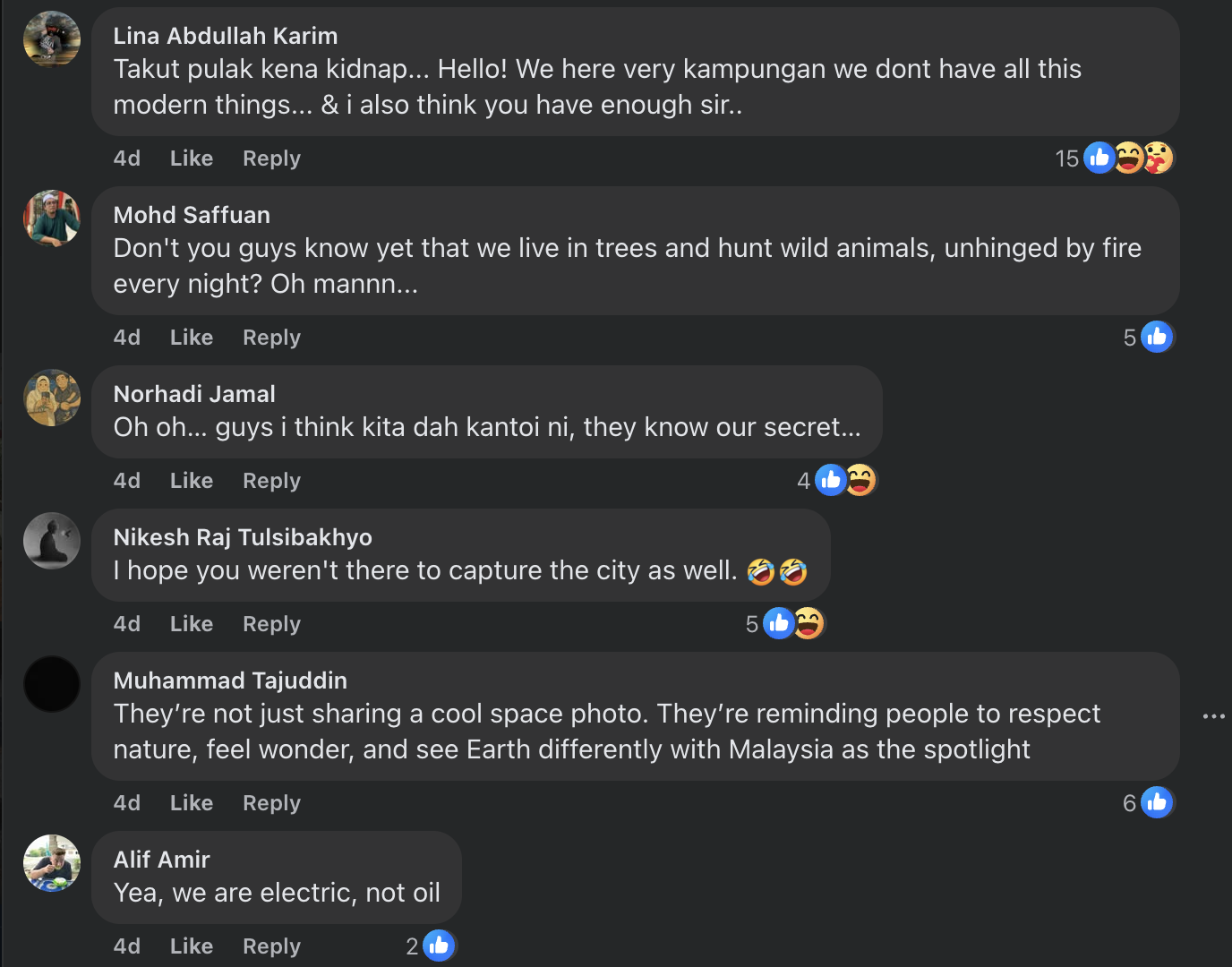Reply to Alif Amir's comment
The width and height of the screenshot is (1232, 967).
click(271, 946)
